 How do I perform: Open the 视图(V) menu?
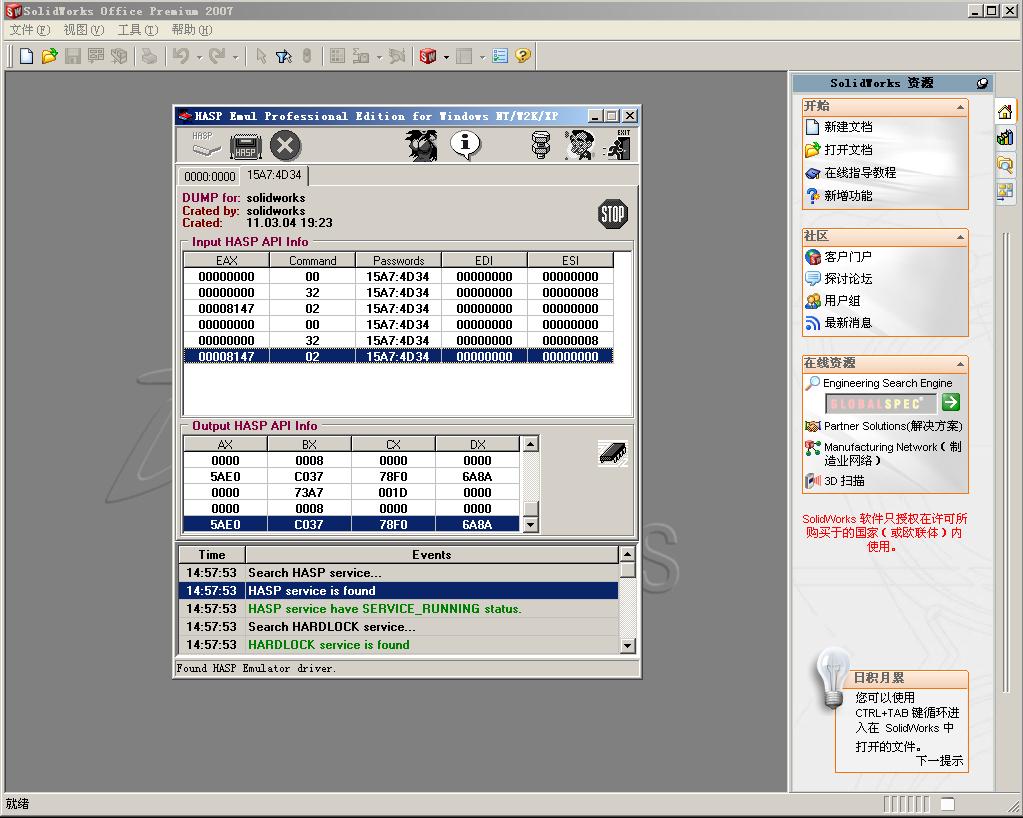pyautogui.click(x=84, y=30)
